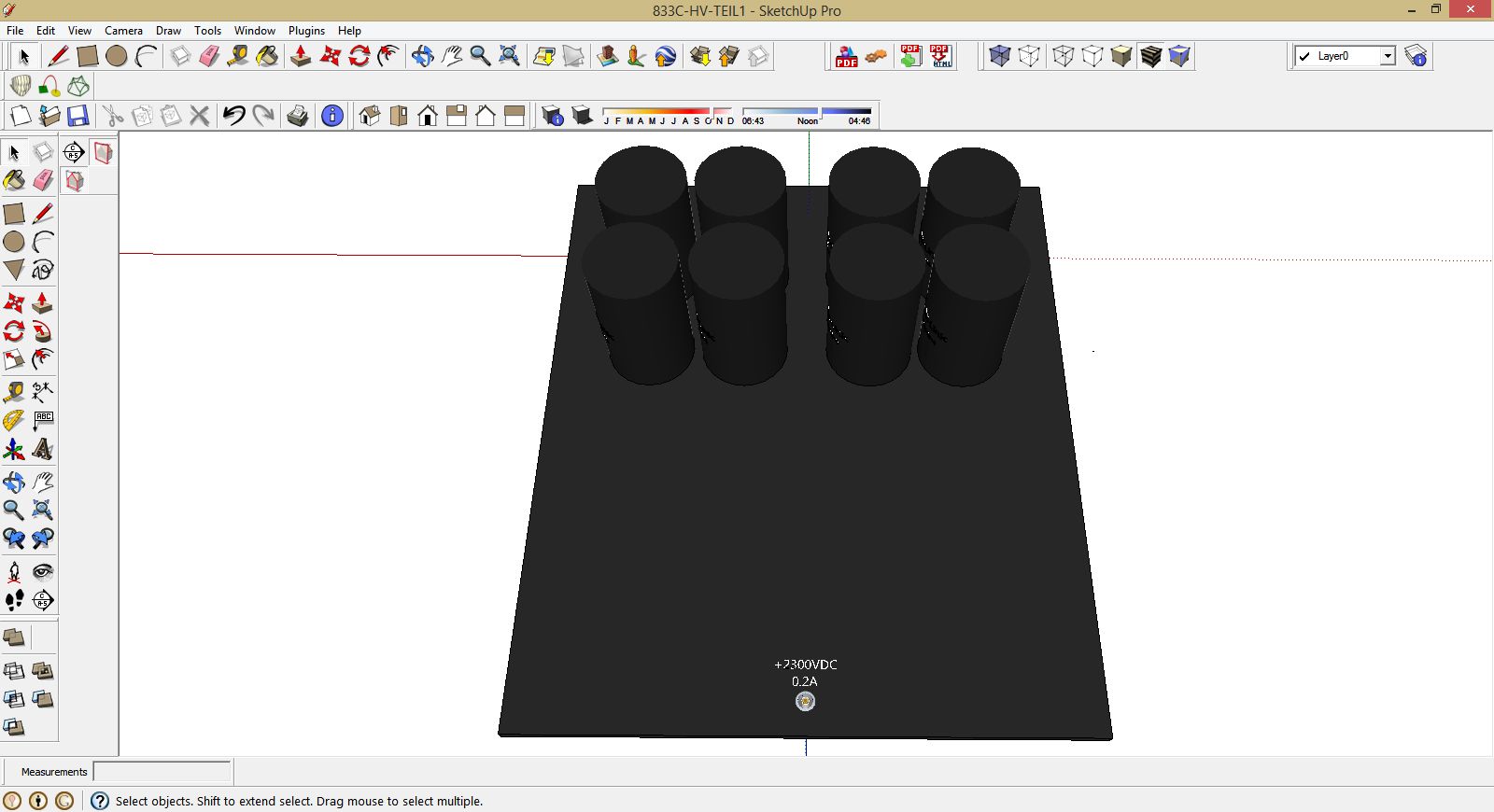Activate the Follow Me tool

click(43, 331)
